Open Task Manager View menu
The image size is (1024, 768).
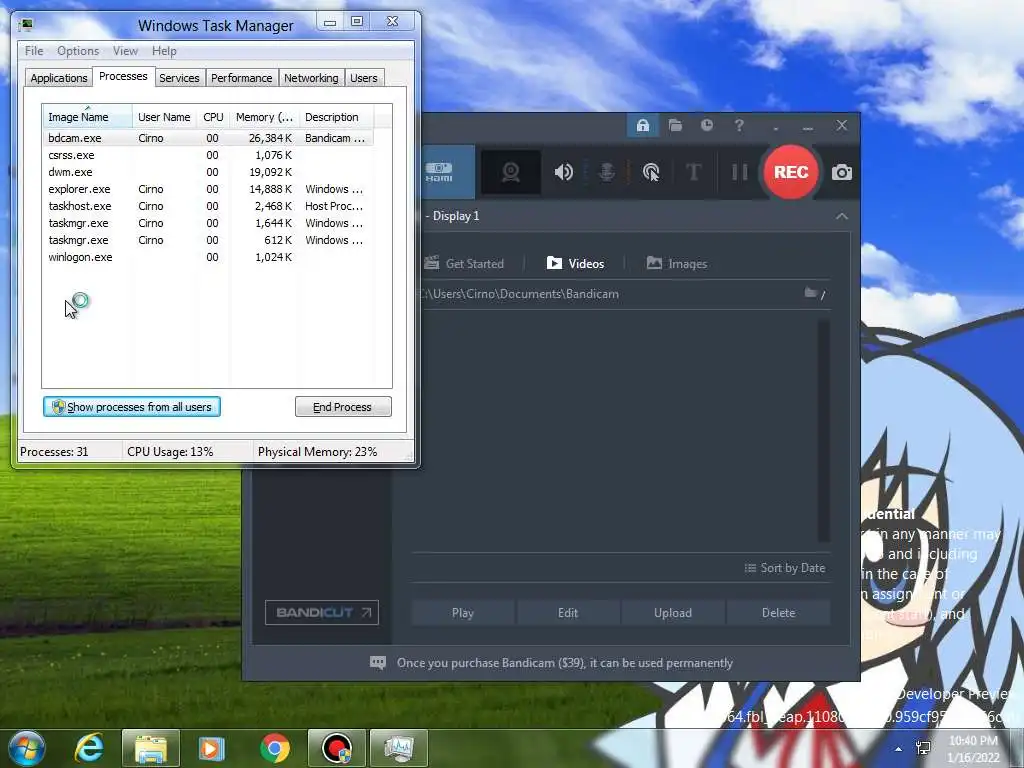[x=125, y=51]
